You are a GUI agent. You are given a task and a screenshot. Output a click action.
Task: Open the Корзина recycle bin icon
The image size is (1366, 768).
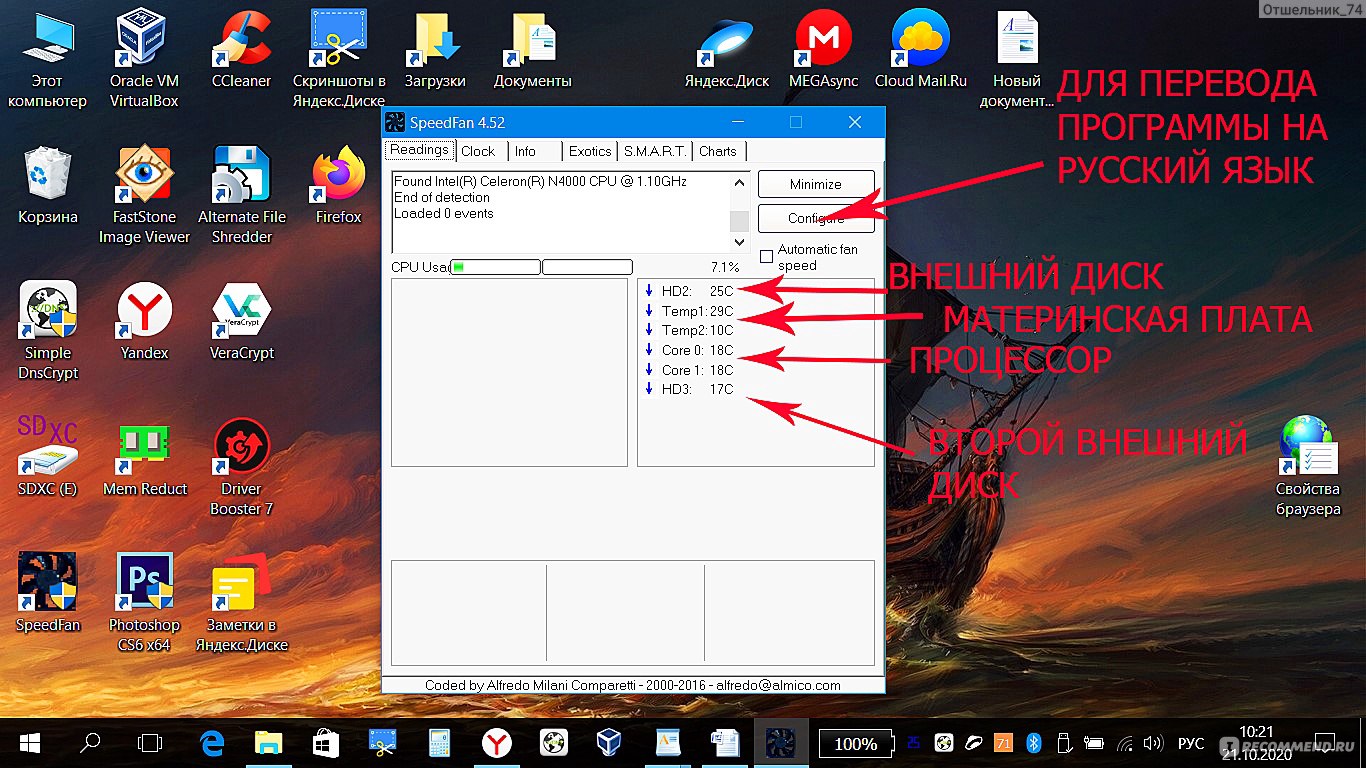[x=47, y=186]
